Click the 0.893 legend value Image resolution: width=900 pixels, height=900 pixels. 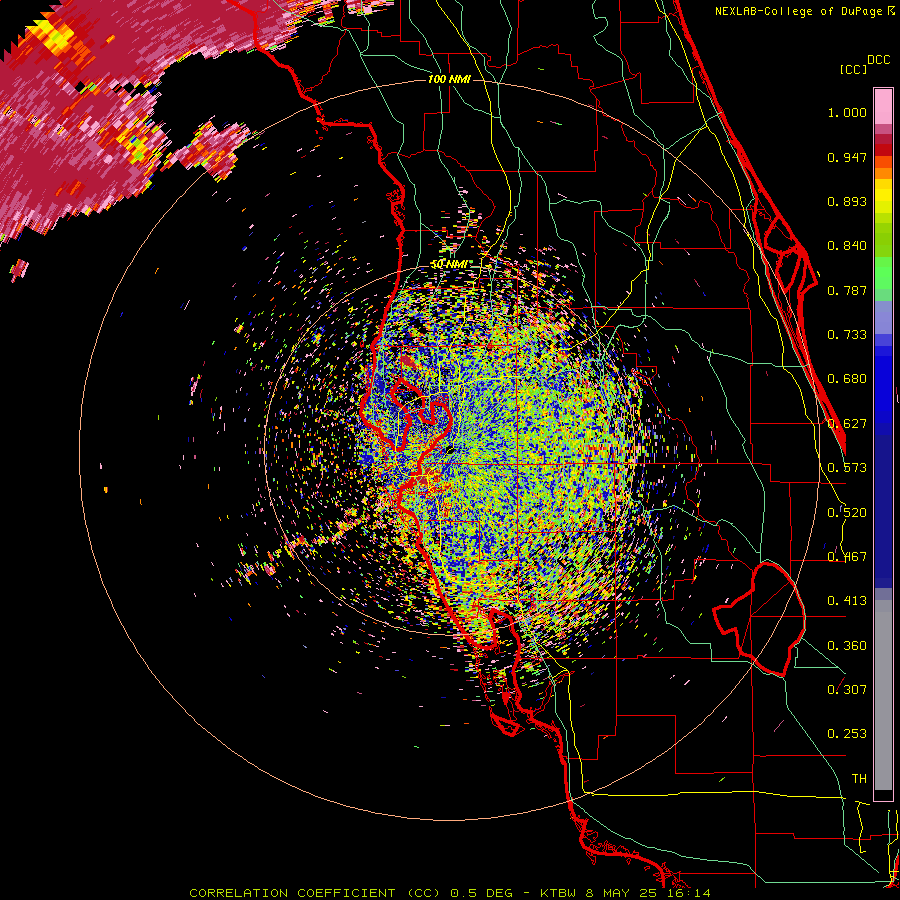[847, 201]
